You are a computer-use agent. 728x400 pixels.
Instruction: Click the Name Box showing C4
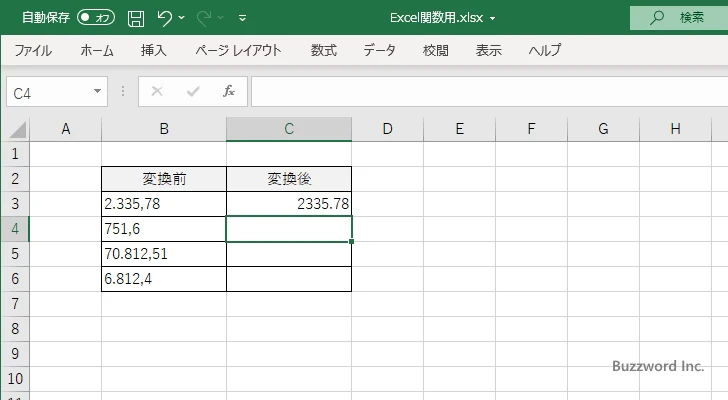click(49, 92)
